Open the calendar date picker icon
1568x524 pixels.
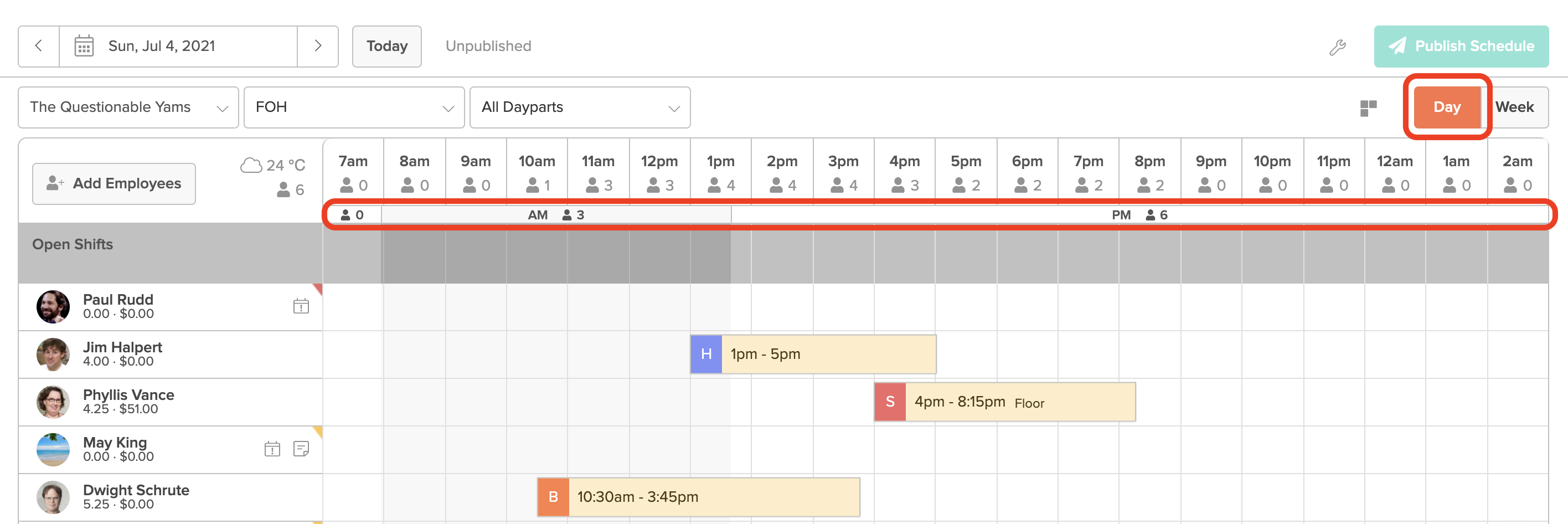pos(84,47)
